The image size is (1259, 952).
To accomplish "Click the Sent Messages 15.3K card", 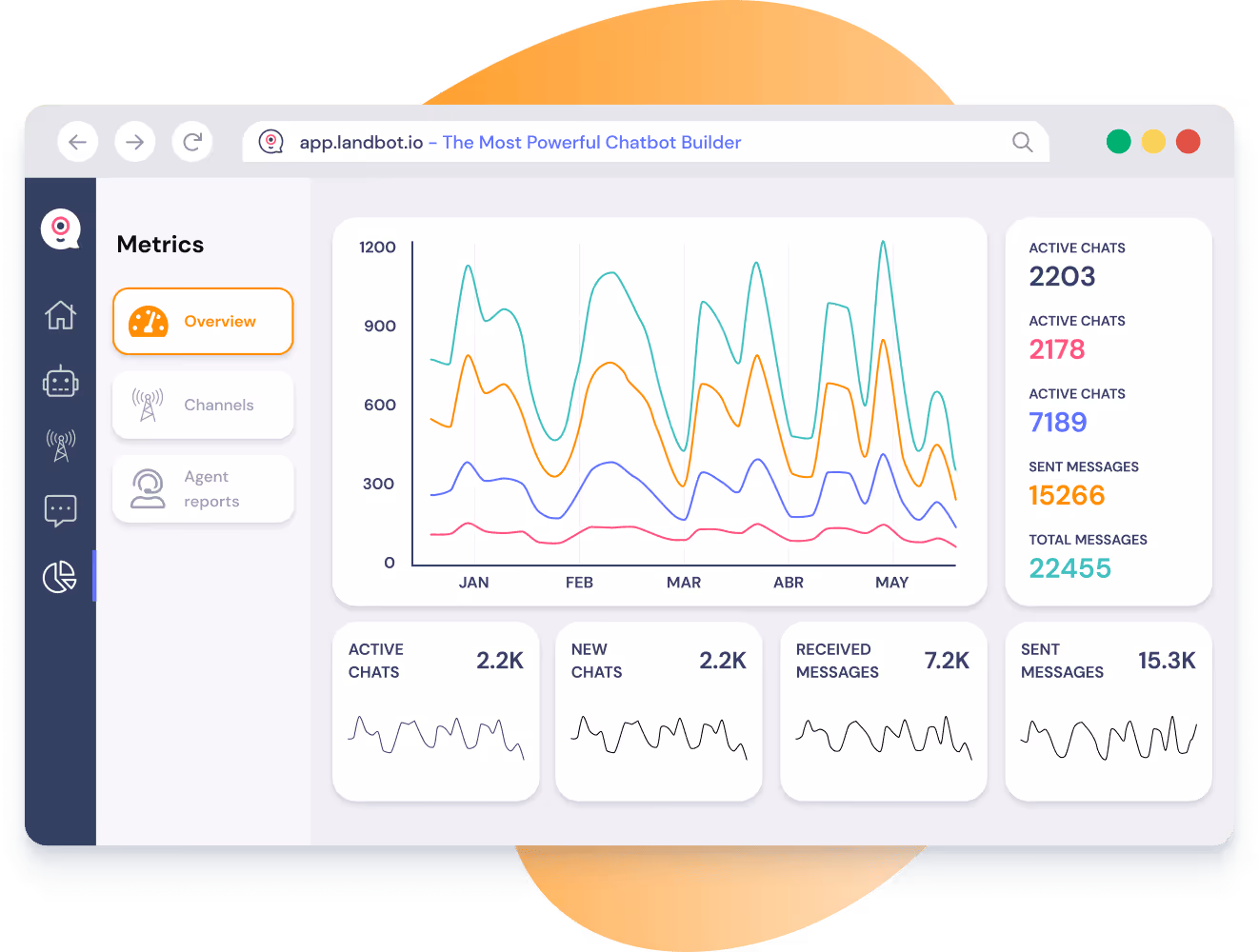I will 1108,711.
